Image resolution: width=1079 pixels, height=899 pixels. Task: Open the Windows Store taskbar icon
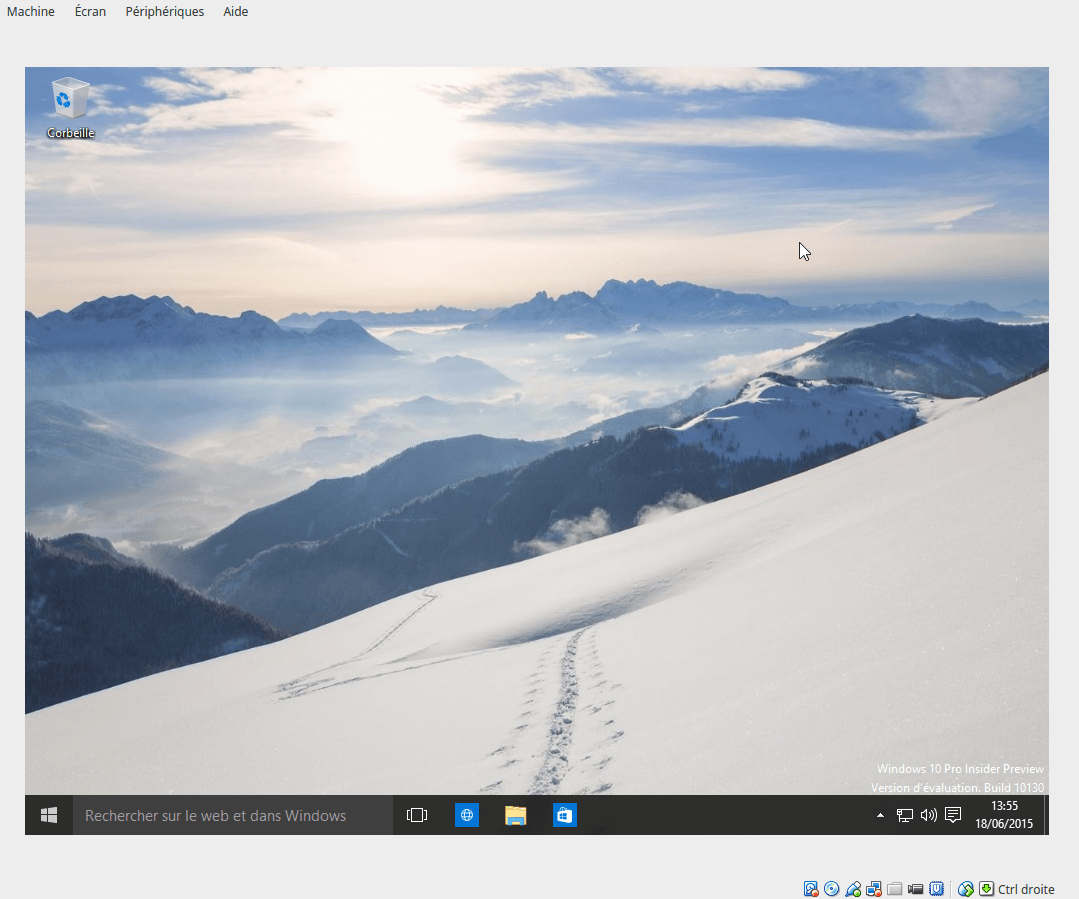564,815
